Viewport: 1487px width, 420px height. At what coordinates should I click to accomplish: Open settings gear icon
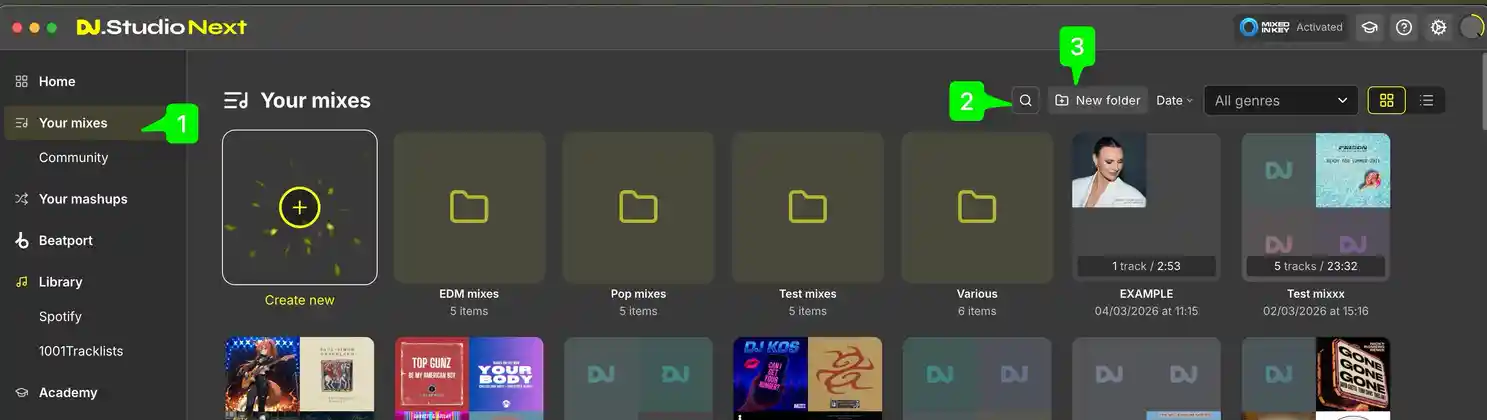point(1438,28)
